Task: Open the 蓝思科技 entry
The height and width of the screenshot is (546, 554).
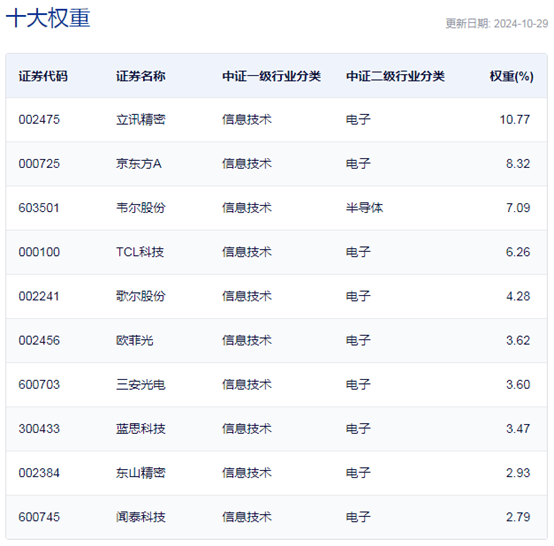Action: pyautogui.click(x=141, y=429)
